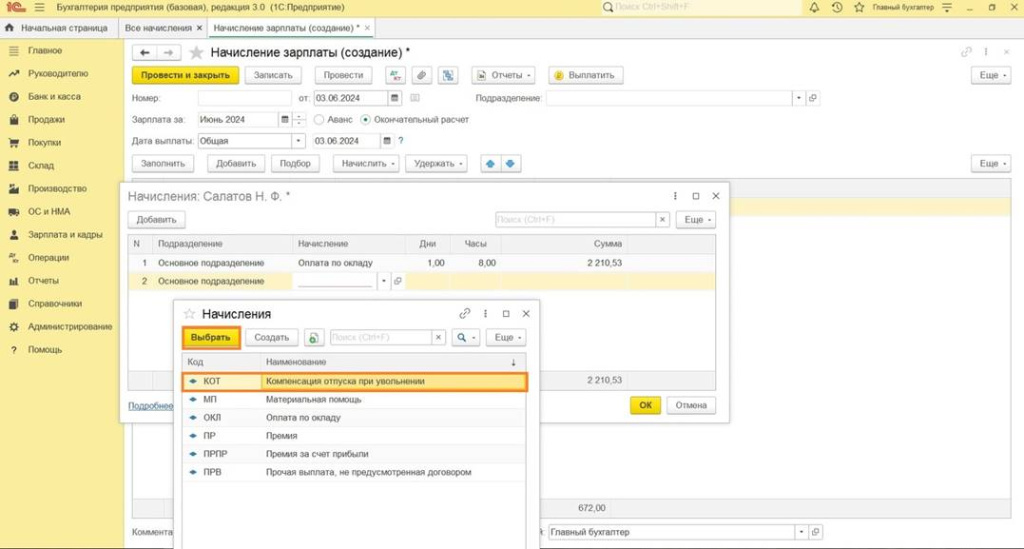Click the favorite star beside Начисления title
This screenshot has height=549, width=1024.
pyautogui.click(x=189, y=314)
